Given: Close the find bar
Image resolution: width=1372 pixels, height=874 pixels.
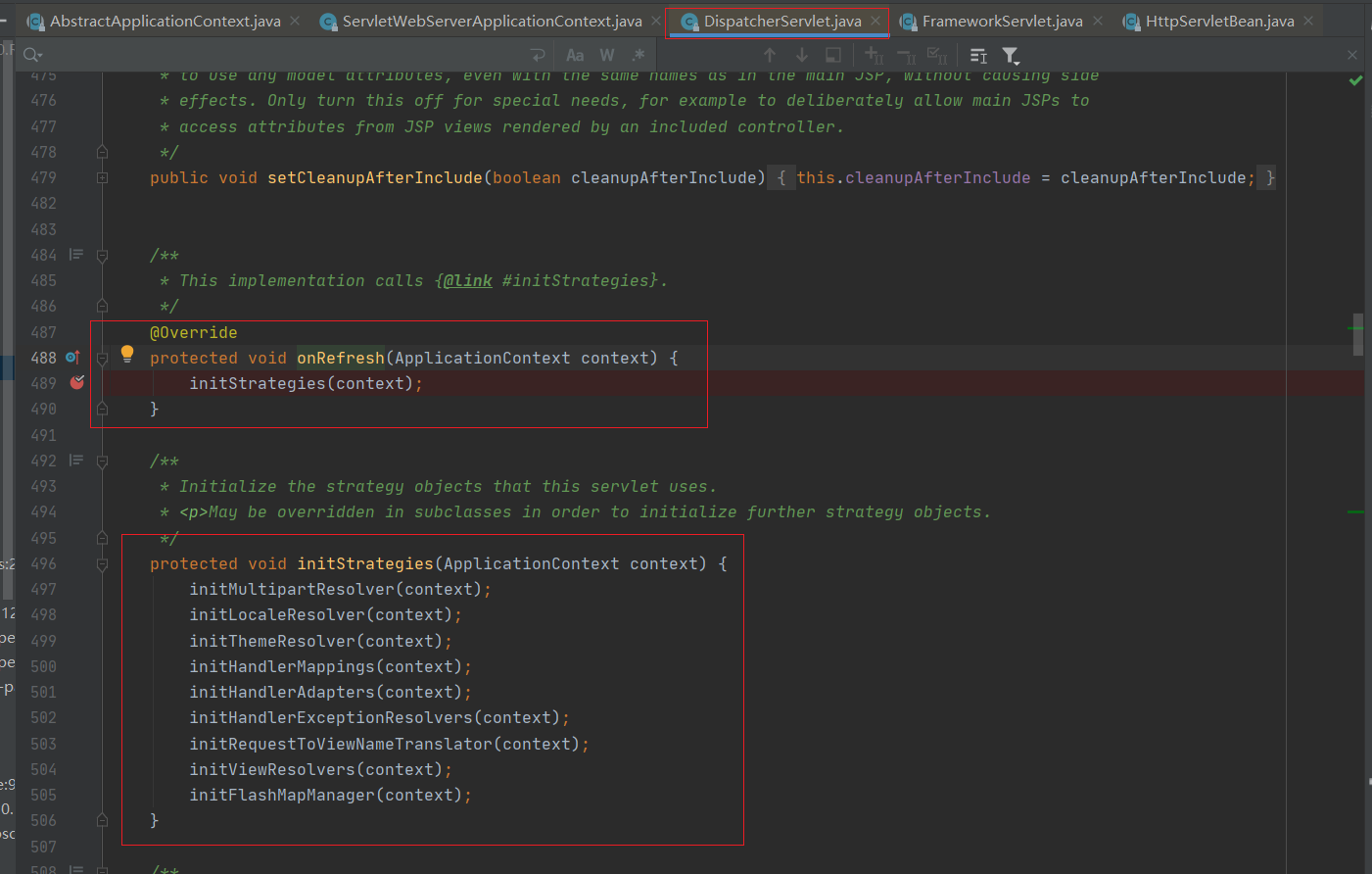Looking at the screenshot, I should pos(1352,56).
